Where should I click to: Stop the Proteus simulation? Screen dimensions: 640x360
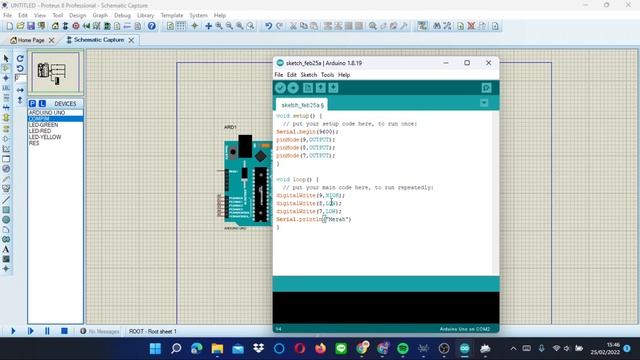click(64, 331)
